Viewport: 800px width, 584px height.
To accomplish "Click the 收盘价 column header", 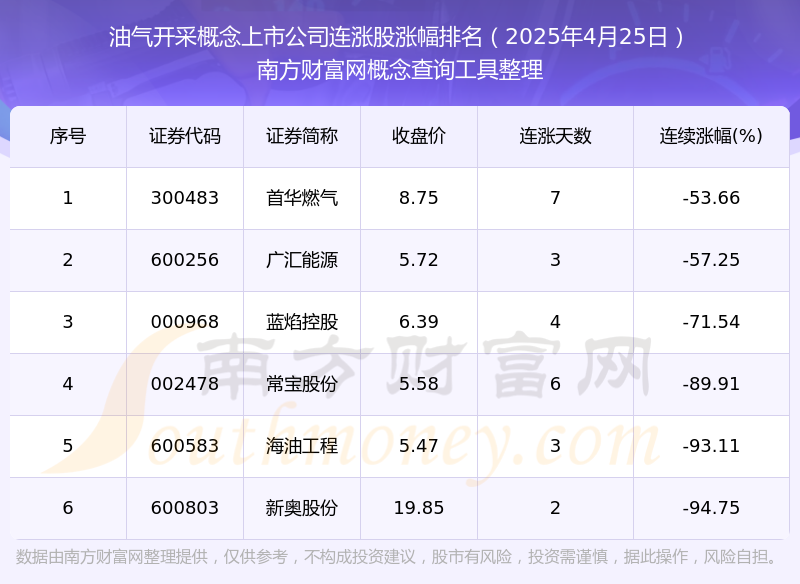I will [x=418, y=136].
